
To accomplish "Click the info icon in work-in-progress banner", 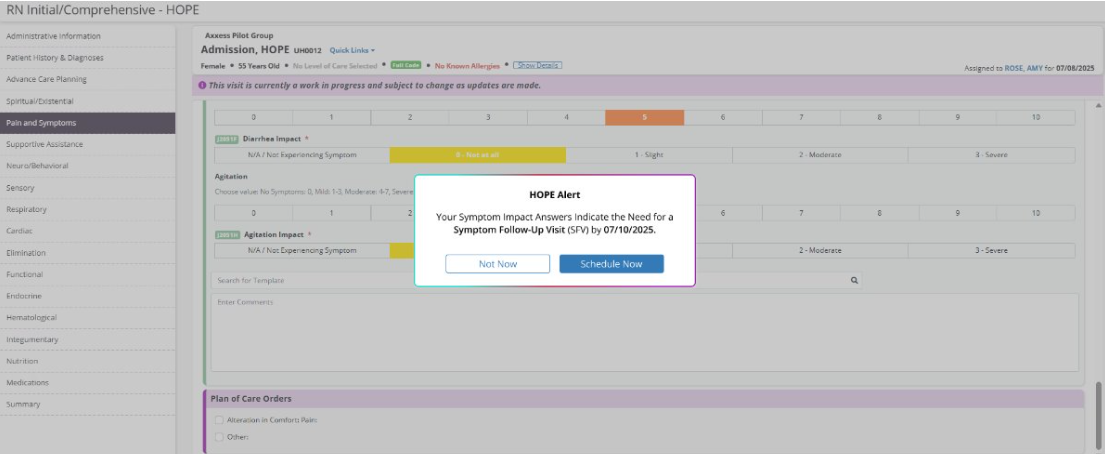I will [203, 85].
